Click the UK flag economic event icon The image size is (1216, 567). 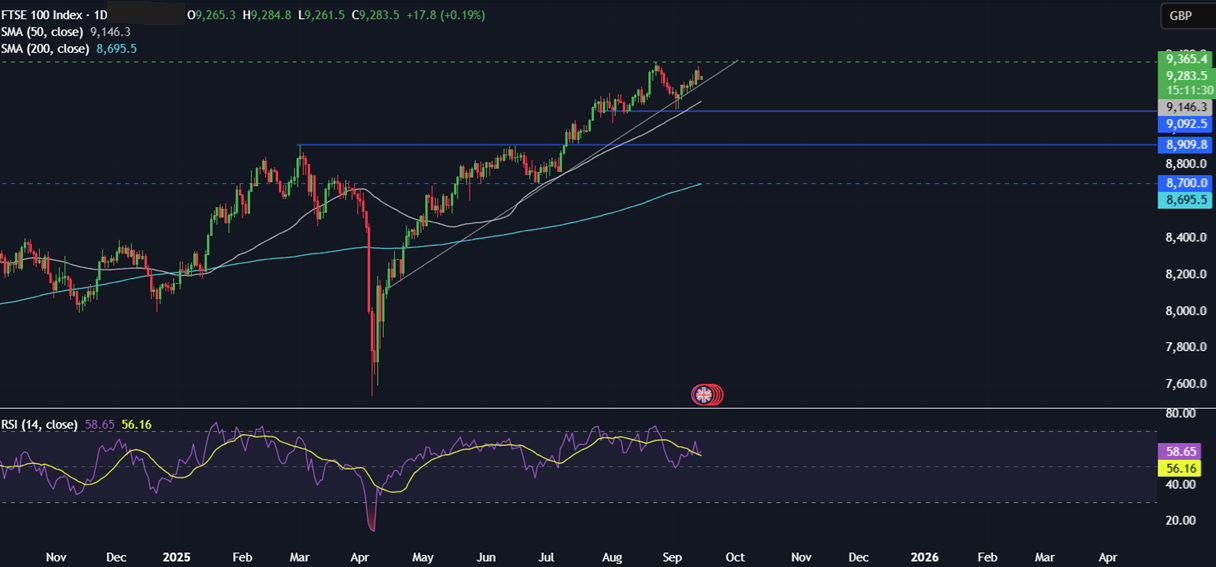(x=703, y=395)
